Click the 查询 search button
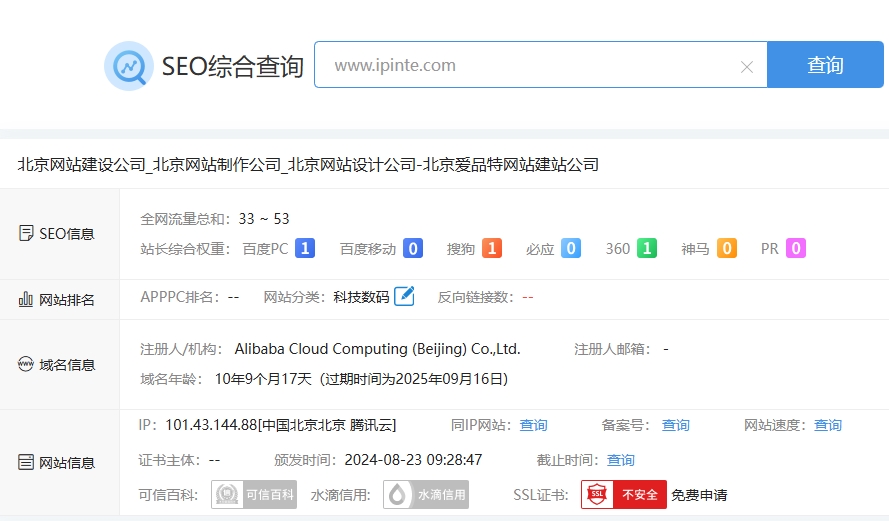 coord(825,65)
